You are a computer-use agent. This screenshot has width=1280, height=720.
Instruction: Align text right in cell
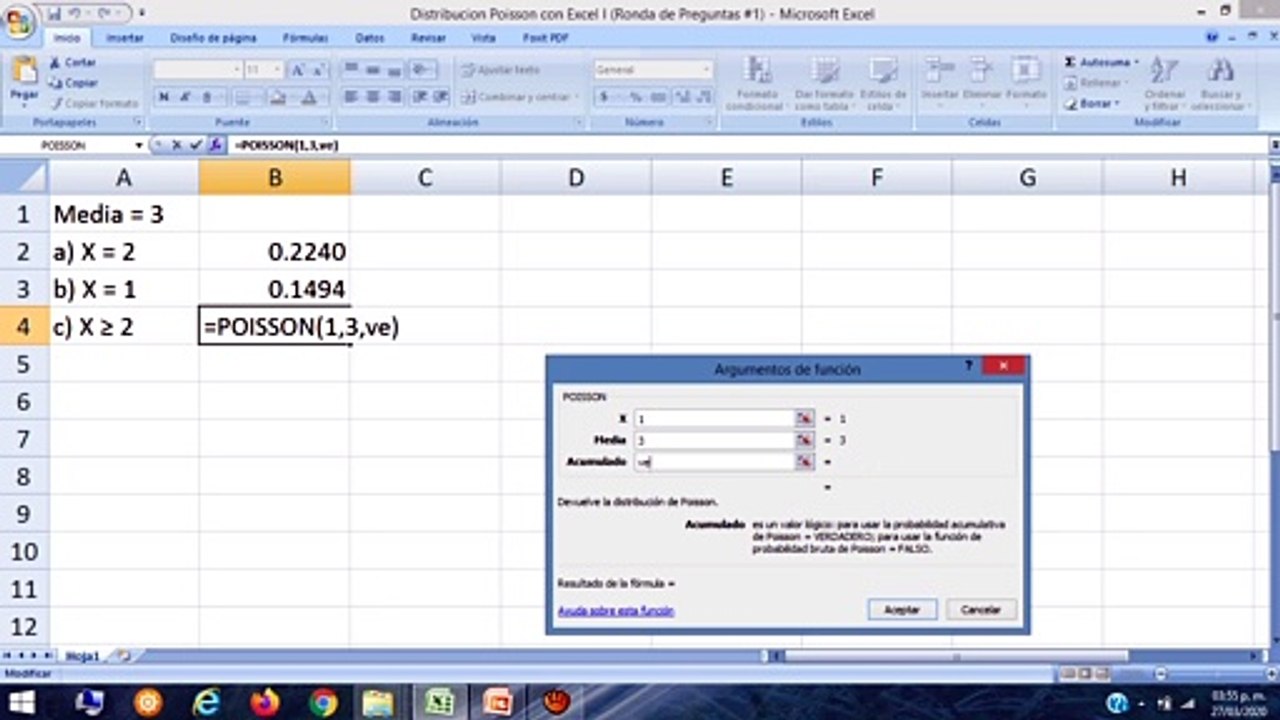[393, 97]
